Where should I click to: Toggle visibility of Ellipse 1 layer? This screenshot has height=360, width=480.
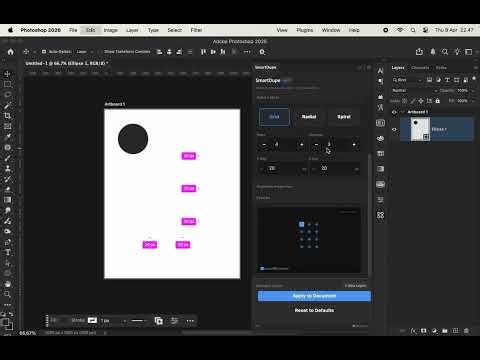[x=394, y=129]
